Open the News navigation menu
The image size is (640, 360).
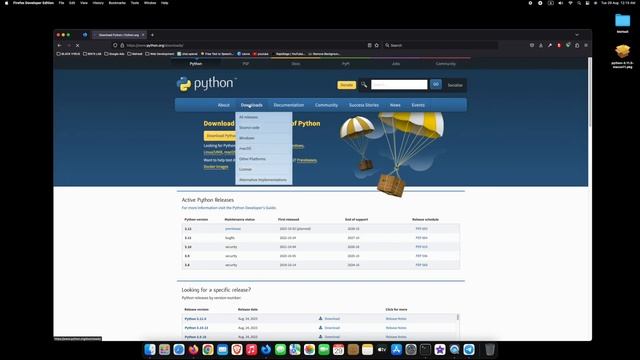tap(395, 105)
